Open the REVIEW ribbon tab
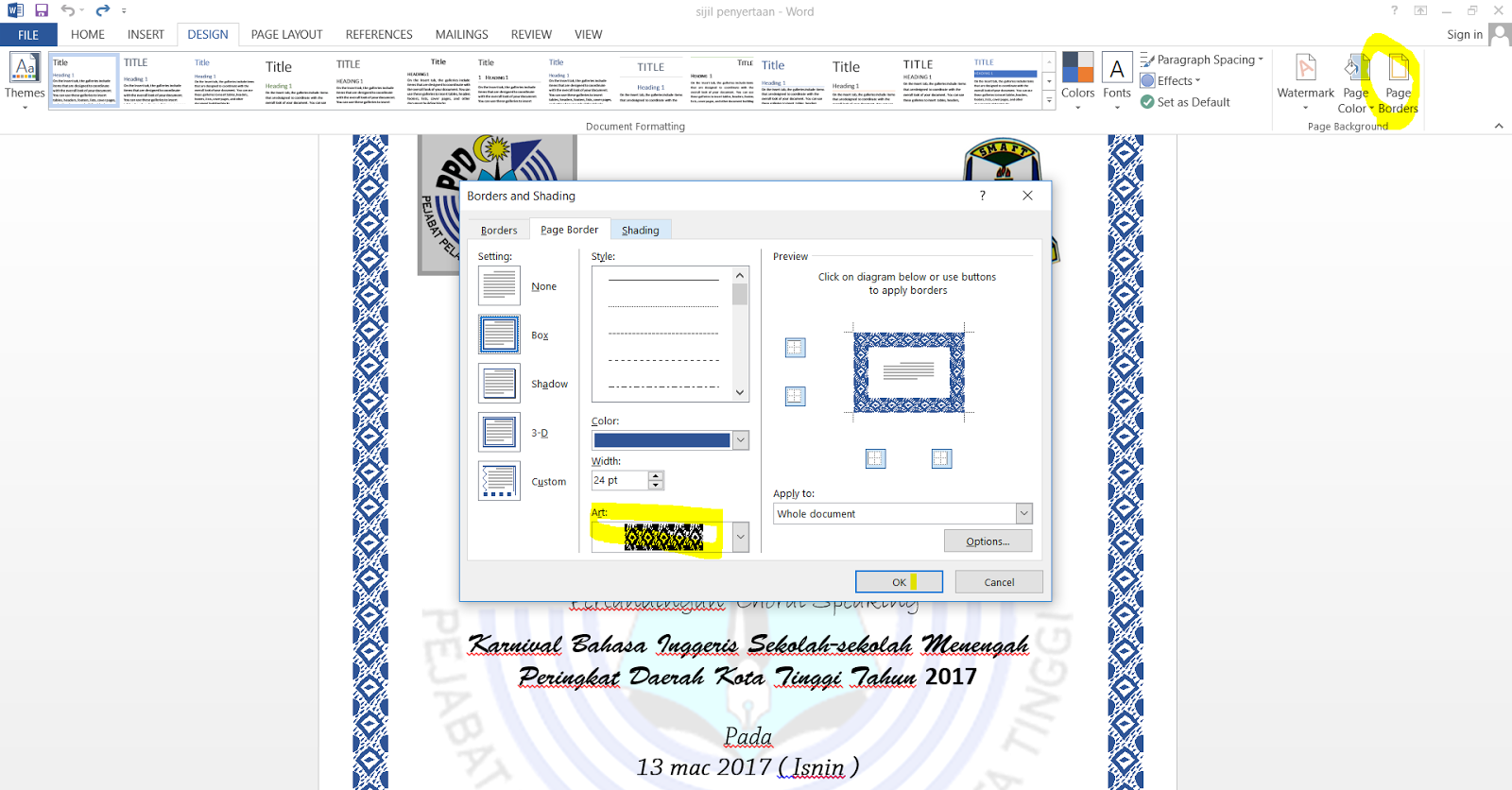1512x790 pixels. pyautogui.click(x=531, y=35)
